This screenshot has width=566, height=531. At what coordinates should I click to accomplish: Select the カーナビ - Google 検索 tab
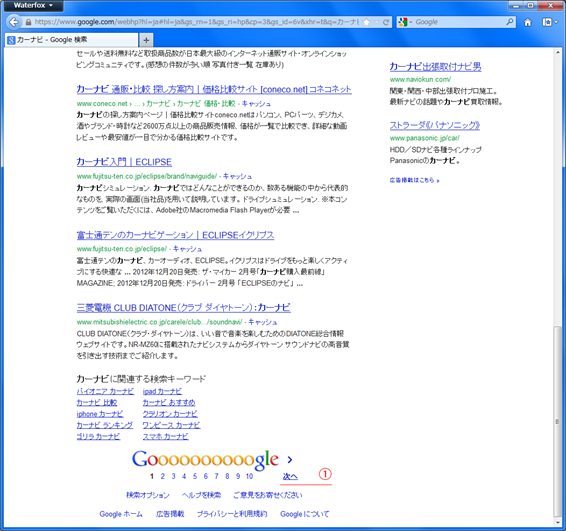[71, 40]
